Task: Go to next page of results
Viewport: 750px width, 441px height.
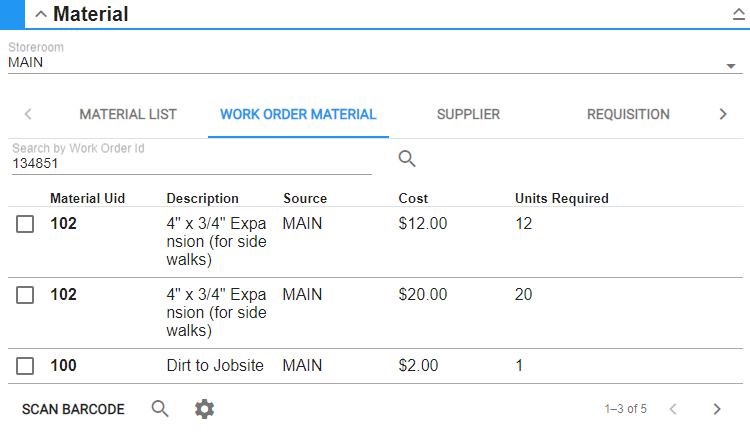Action: click(716, 408)
